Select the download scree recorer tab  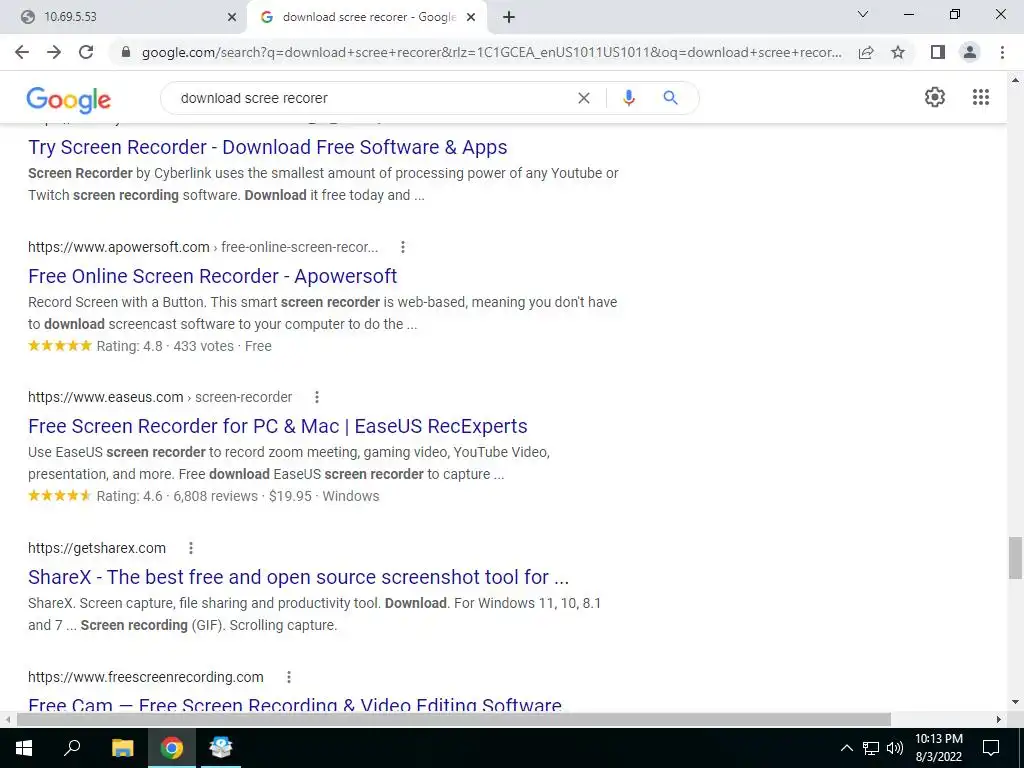tap(369, 17)
